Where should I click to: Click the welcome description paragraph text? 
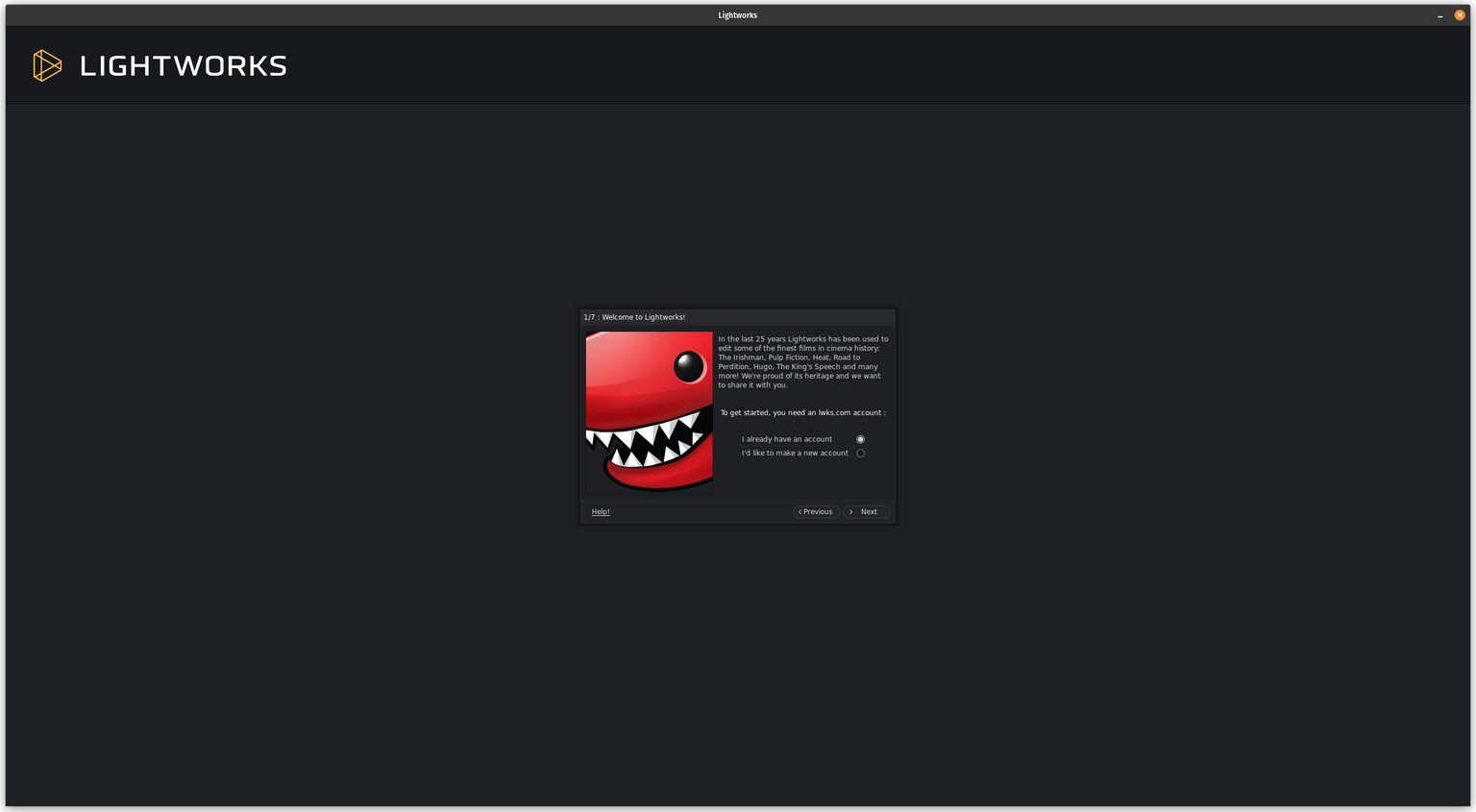coord(802,361)
